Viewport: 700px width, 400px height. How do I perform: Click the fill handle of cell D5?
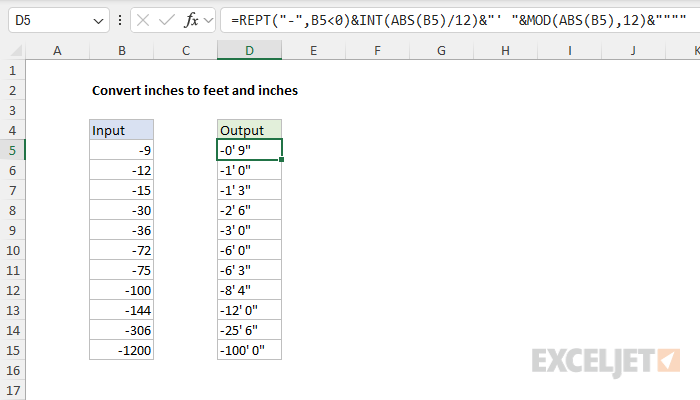tap(281, 160)
